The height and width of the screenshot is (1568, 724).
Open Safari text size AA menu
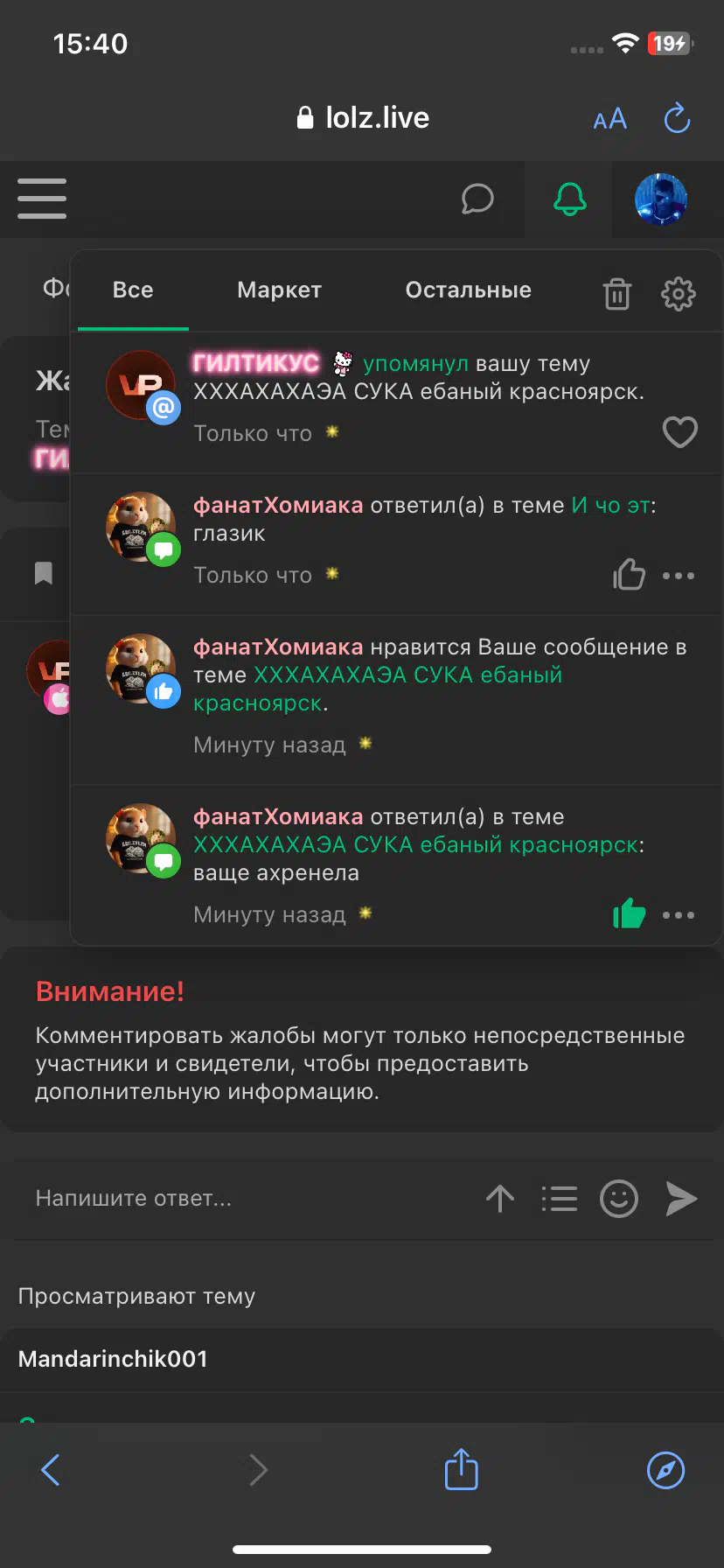coord(610,119)
